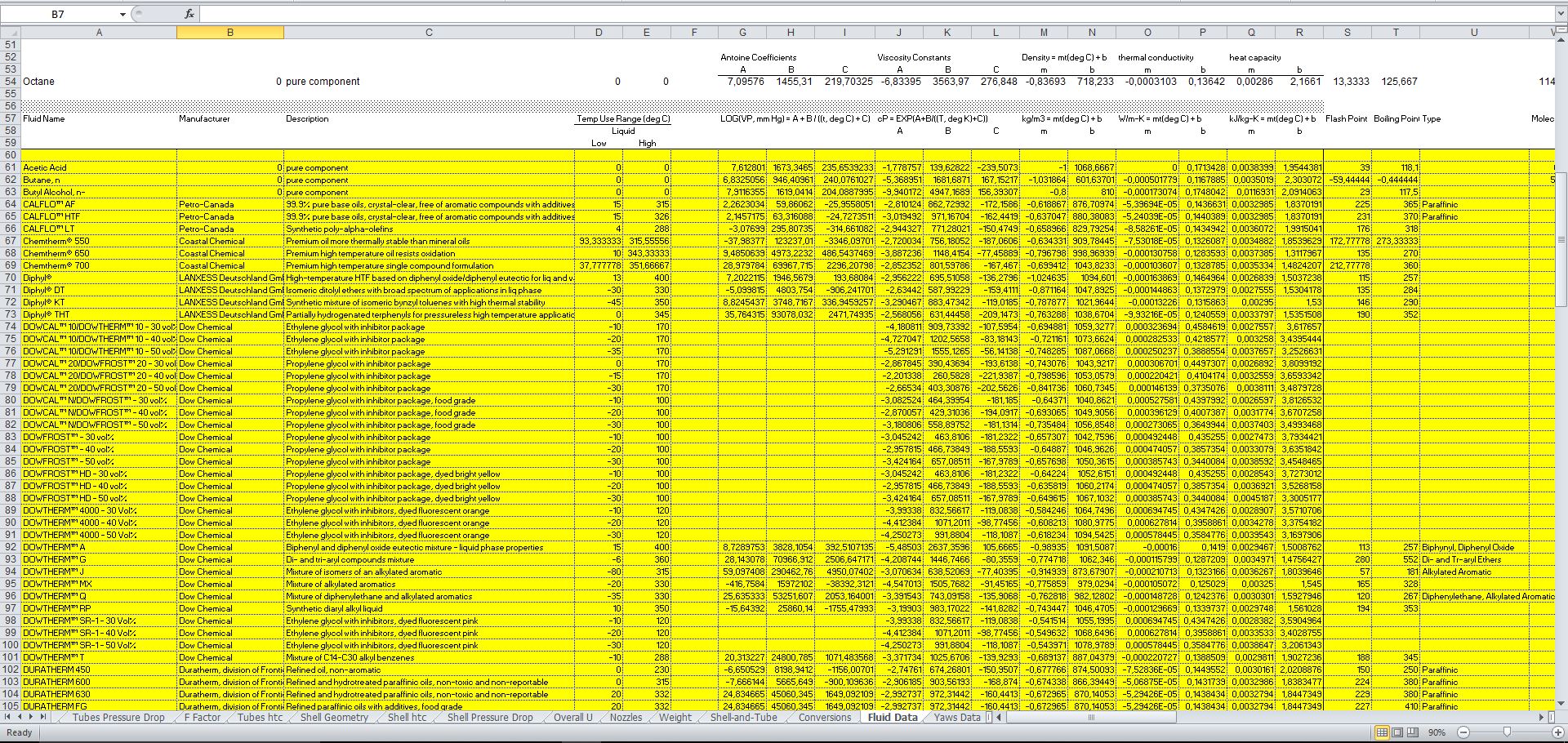Click the Ready indicator in status bar
This screenshot has width=1568, height=743.
coord(19,732)
